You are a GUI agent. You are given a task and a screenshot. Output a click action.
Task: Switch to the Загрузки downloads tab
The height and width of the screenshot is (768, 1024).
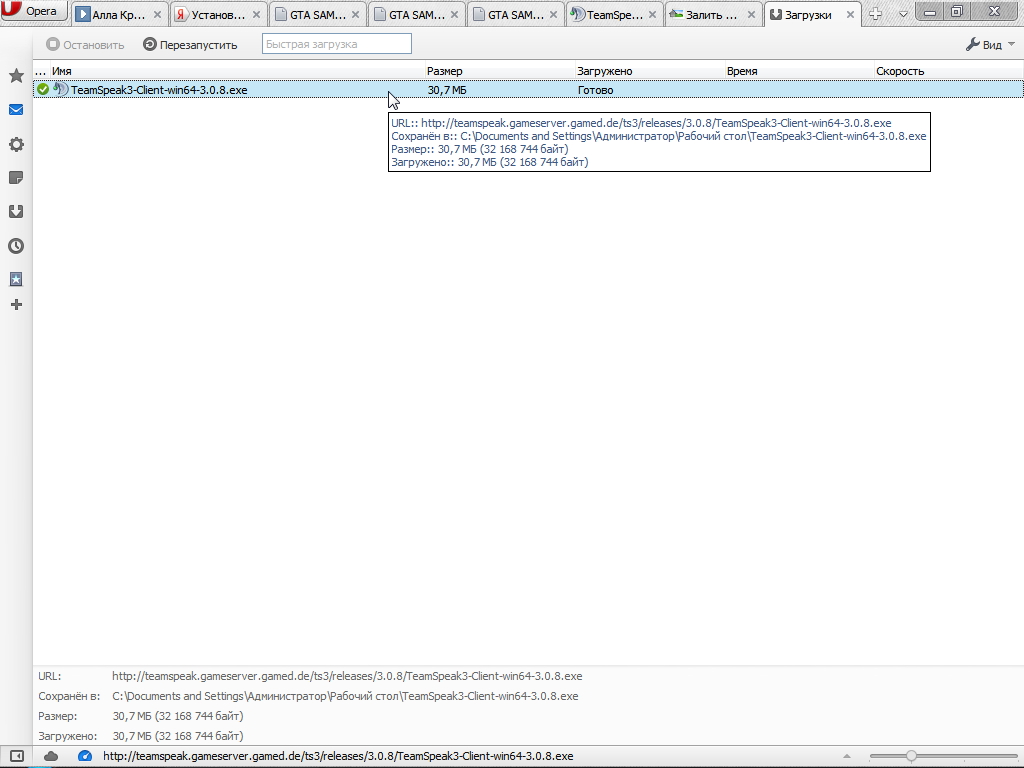click(812, 14)
